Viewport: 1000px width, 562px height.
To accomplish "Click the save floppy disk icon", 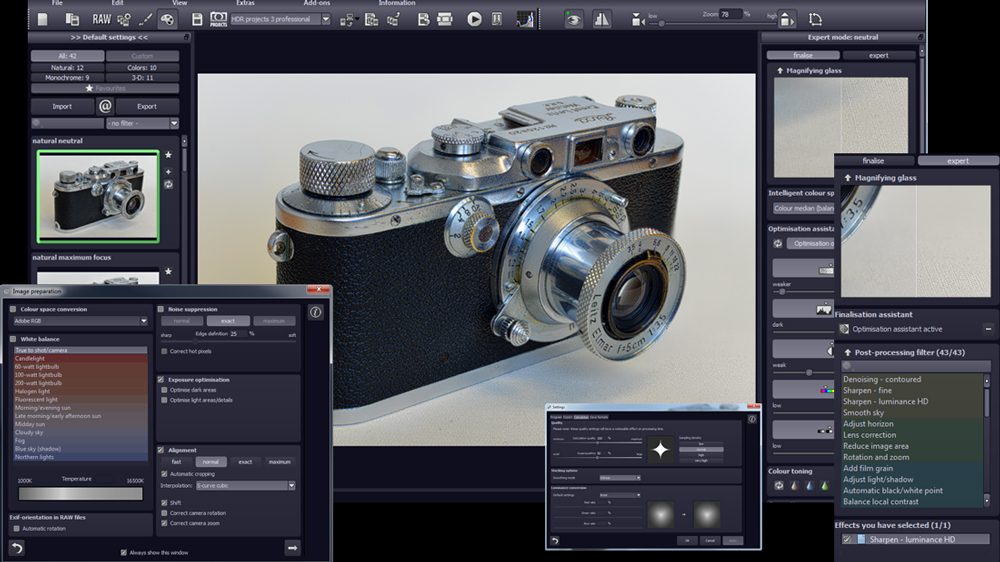I will coord(197,19).
